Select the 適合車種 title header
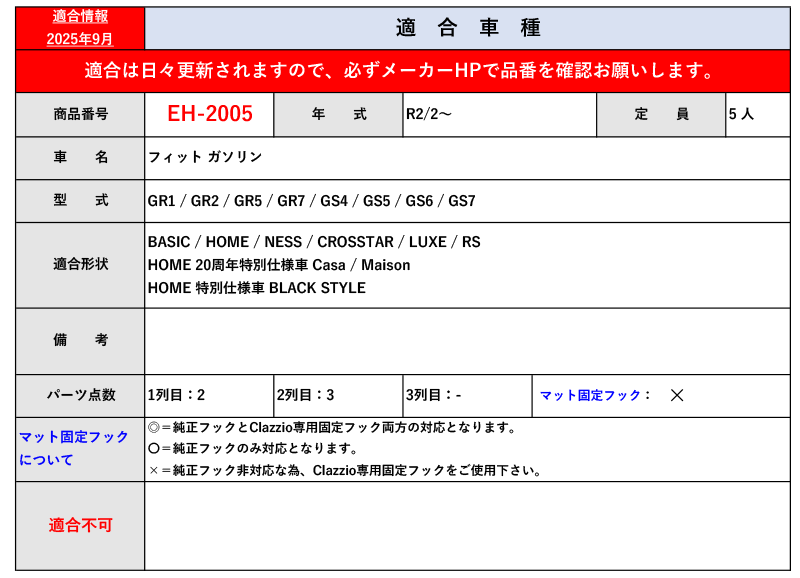The height and width of the screenshot is (578, 800). point(468,28)
